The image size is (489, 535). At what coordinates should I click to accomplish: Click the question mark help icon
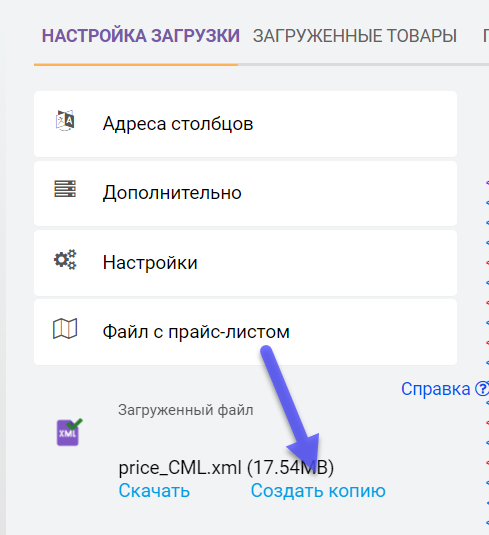click(482, 389)
